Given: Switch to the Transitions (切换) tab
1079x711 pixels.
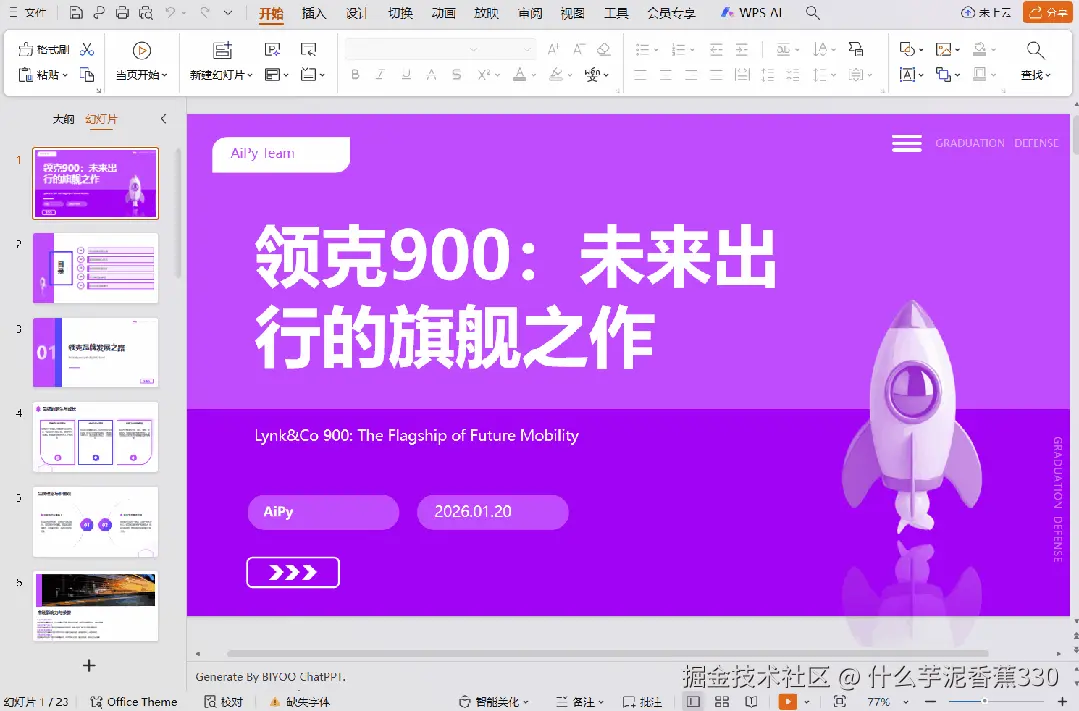Looking at the screenshot, I should 400,13.
